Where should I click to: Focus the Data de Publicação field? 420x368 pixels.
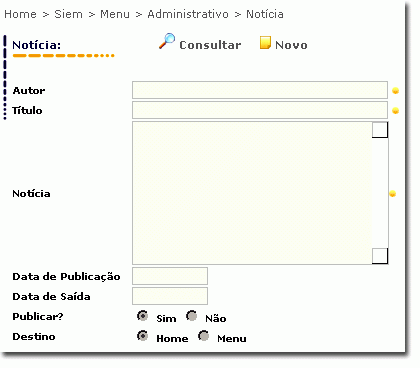(x=170, y=276)
